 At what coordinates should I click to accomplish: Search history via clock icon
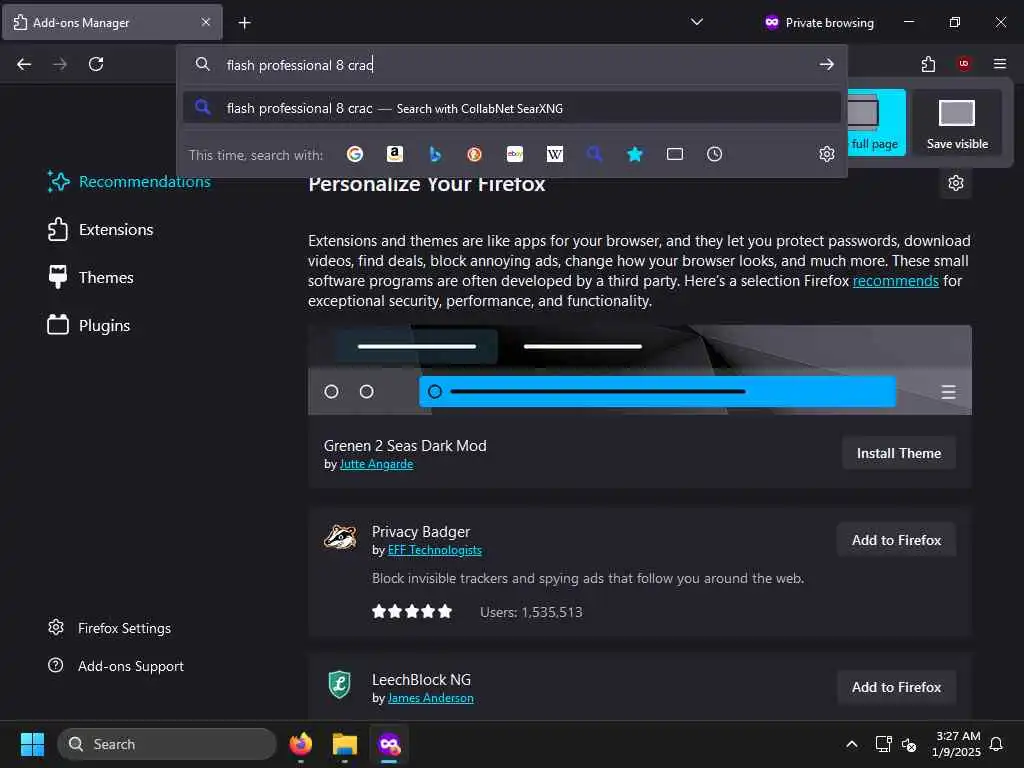click(x=714, y=154)
